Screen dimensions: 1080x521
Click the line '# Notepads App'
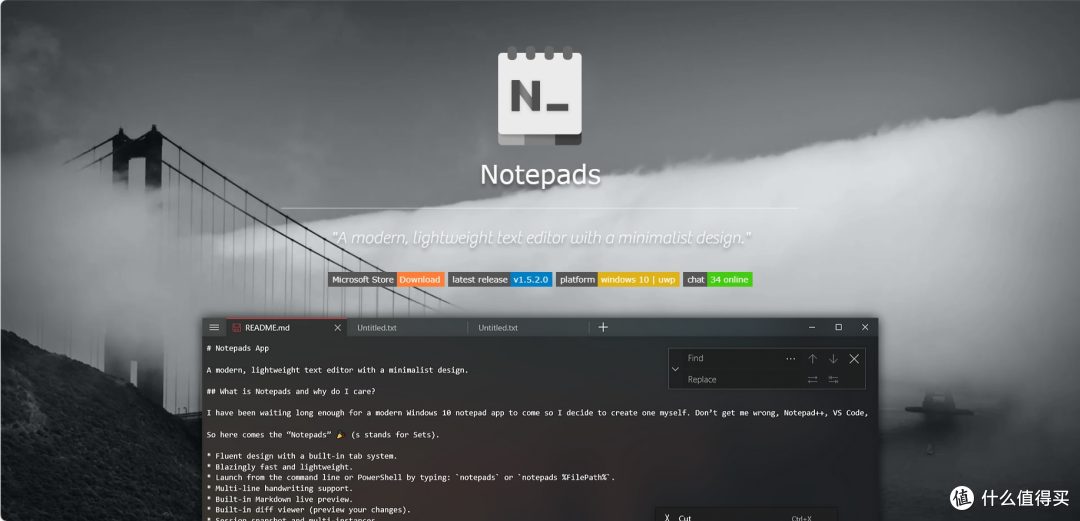pos(238,349)
